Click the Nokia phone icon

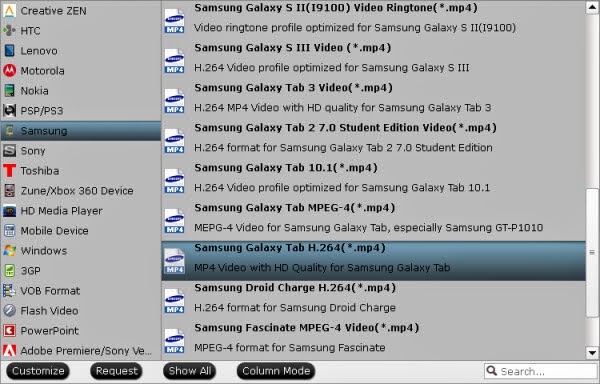tap(9, 91)
